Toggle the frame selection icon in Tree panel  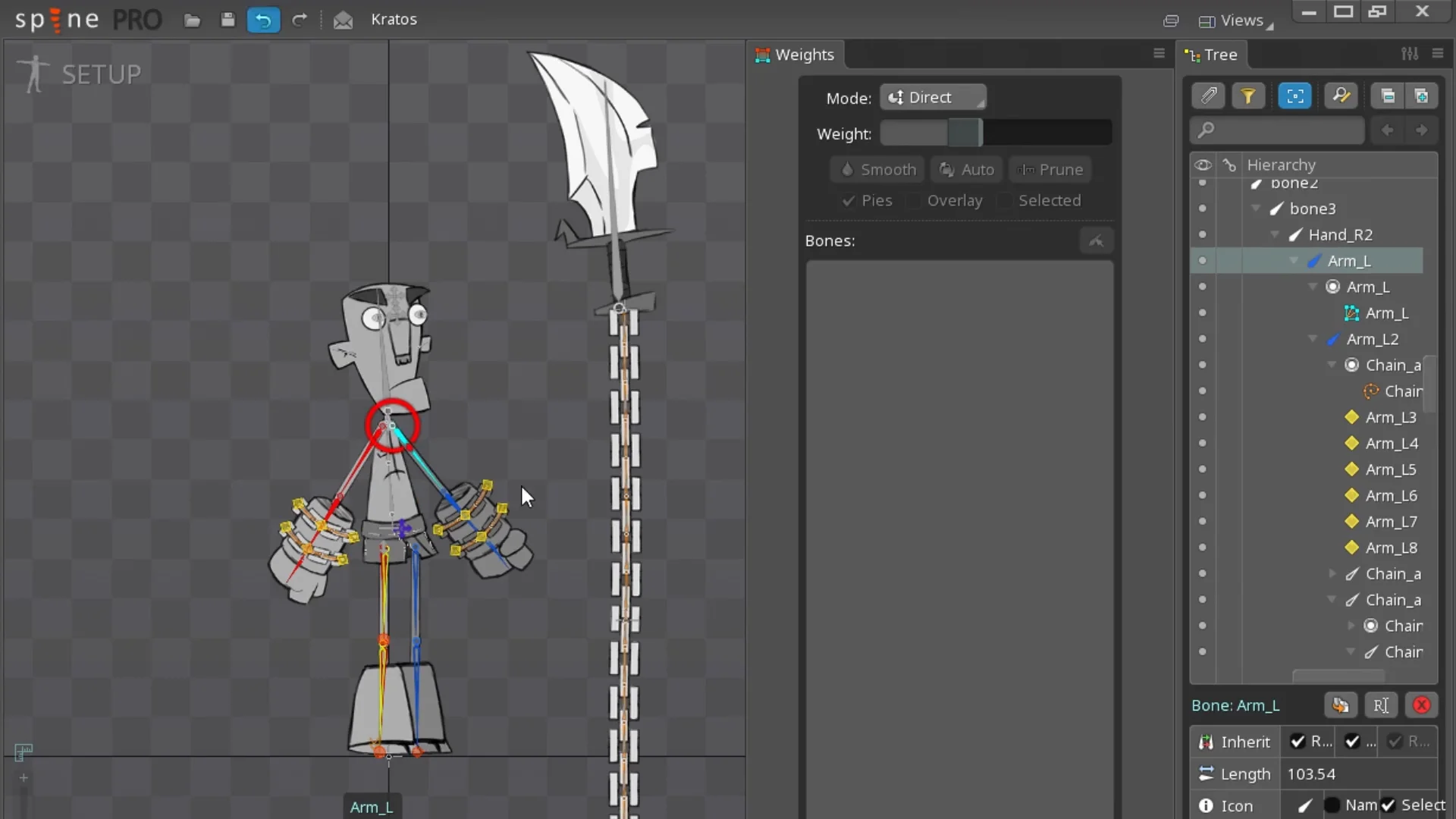click(x=1294, y=96)
